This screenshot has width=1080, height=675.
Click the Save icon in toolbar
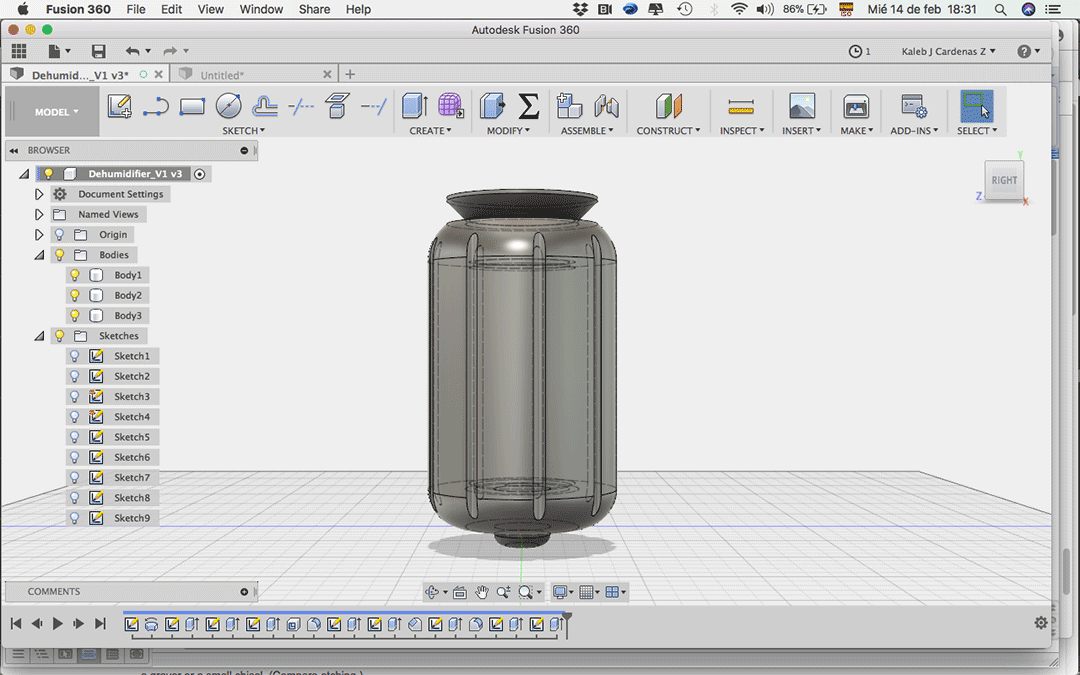point(98,51)
